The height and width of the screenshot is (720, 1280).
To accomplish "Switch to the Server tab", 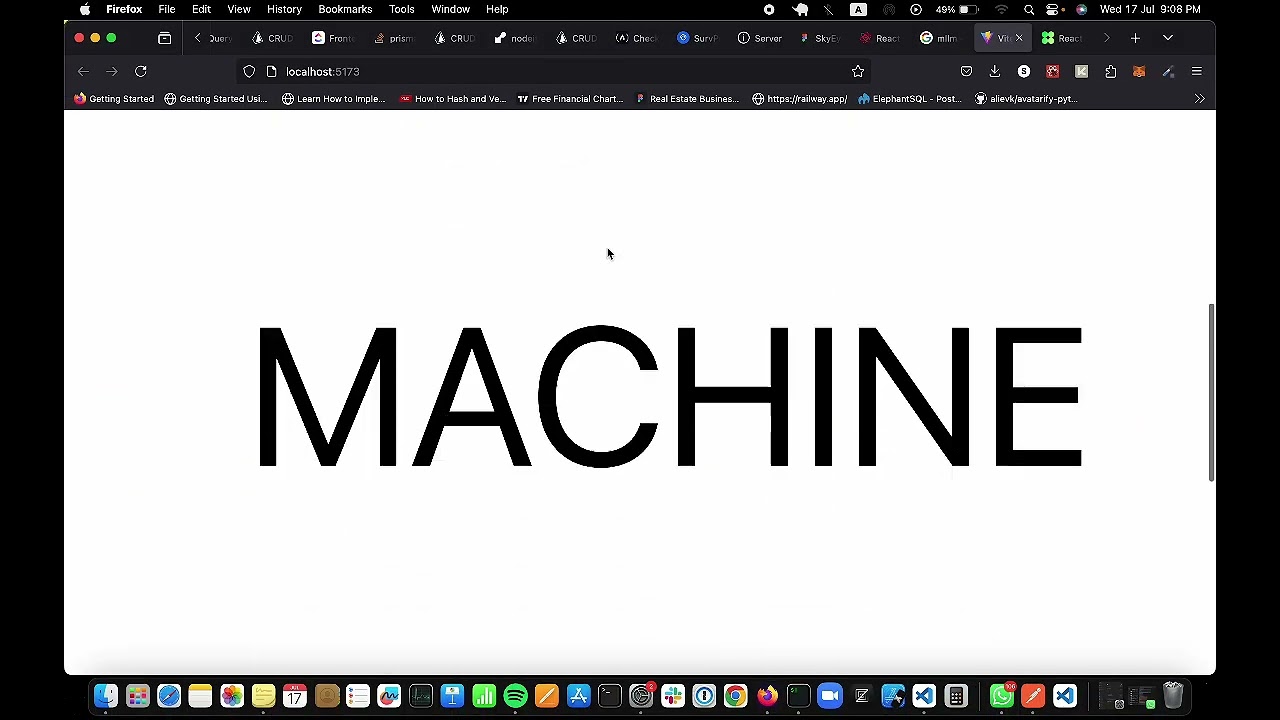I will 759,38.
